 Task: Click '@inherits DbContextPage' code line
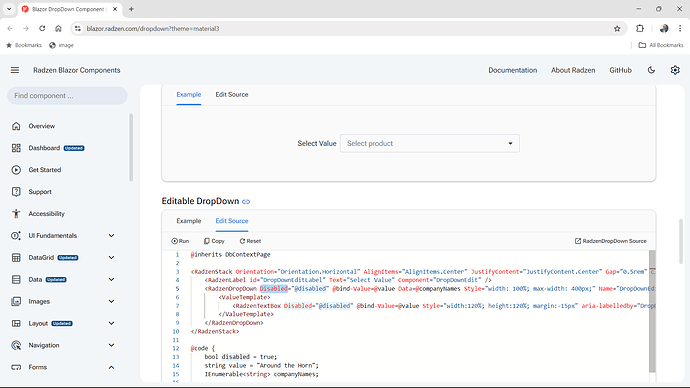(231, 255)
